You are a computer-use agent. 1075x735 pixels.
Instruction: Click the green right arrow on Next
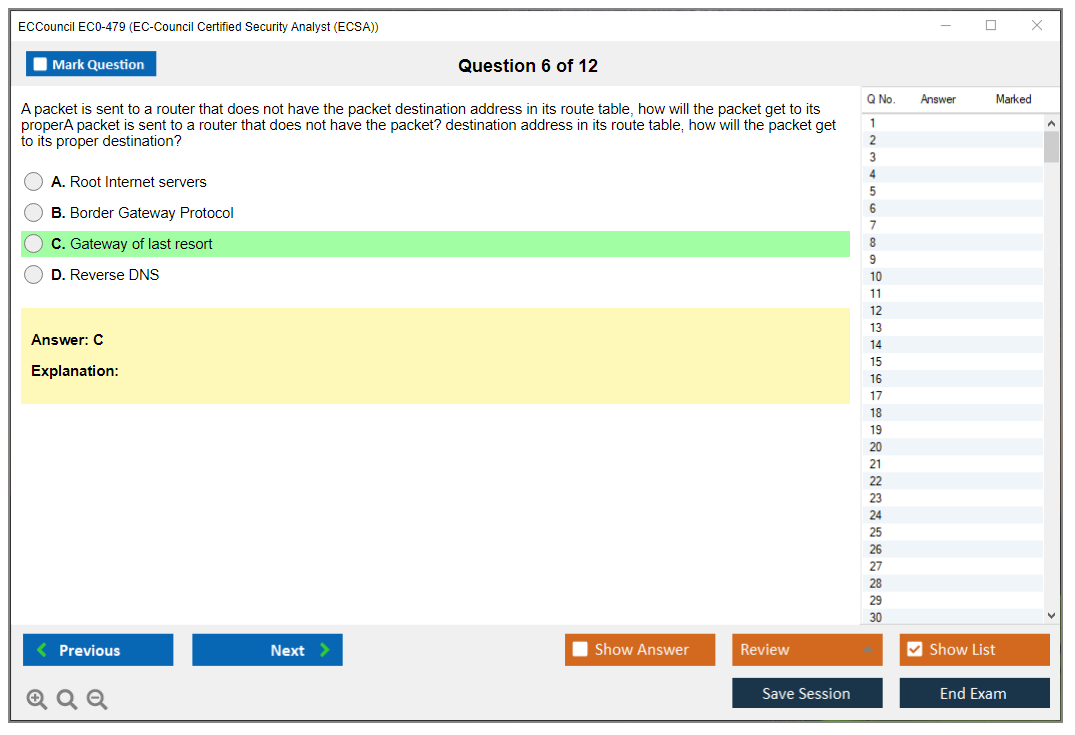(325, 650)
